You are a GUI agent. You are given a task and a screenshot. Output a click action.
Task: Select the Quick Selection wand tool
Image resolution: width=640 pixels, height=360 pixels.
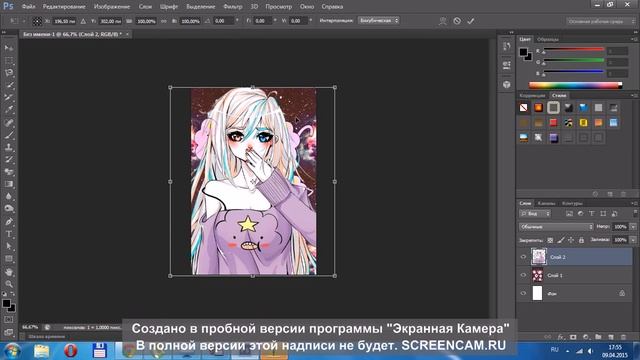(9, 85)
